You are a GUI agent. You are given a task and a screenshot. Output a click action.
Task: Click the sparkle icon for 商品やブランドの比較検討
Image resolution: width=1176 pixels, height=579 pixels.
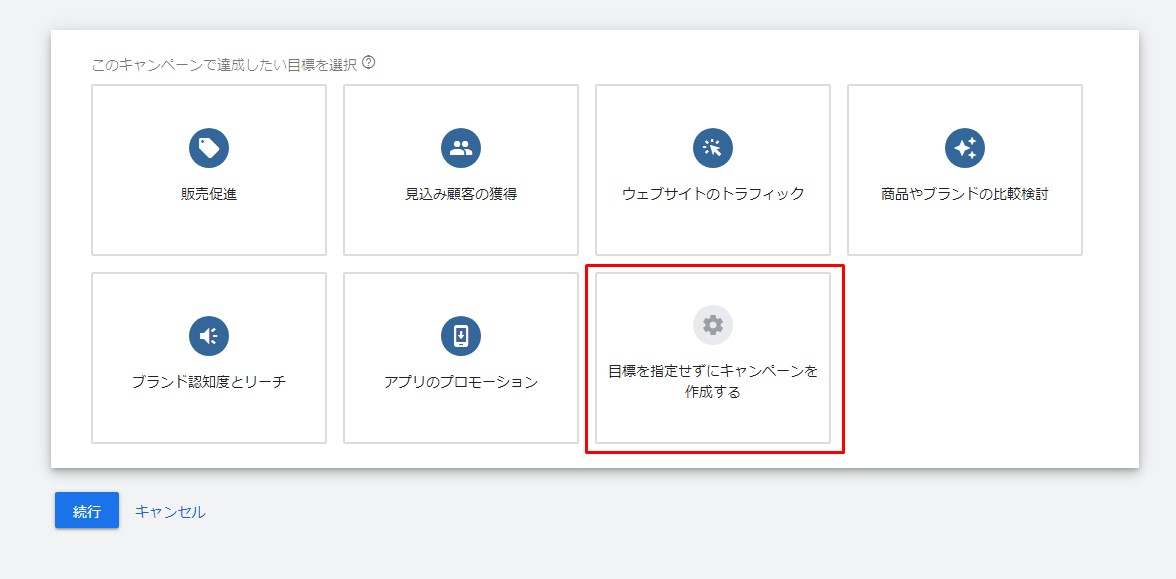pos(965,148)
